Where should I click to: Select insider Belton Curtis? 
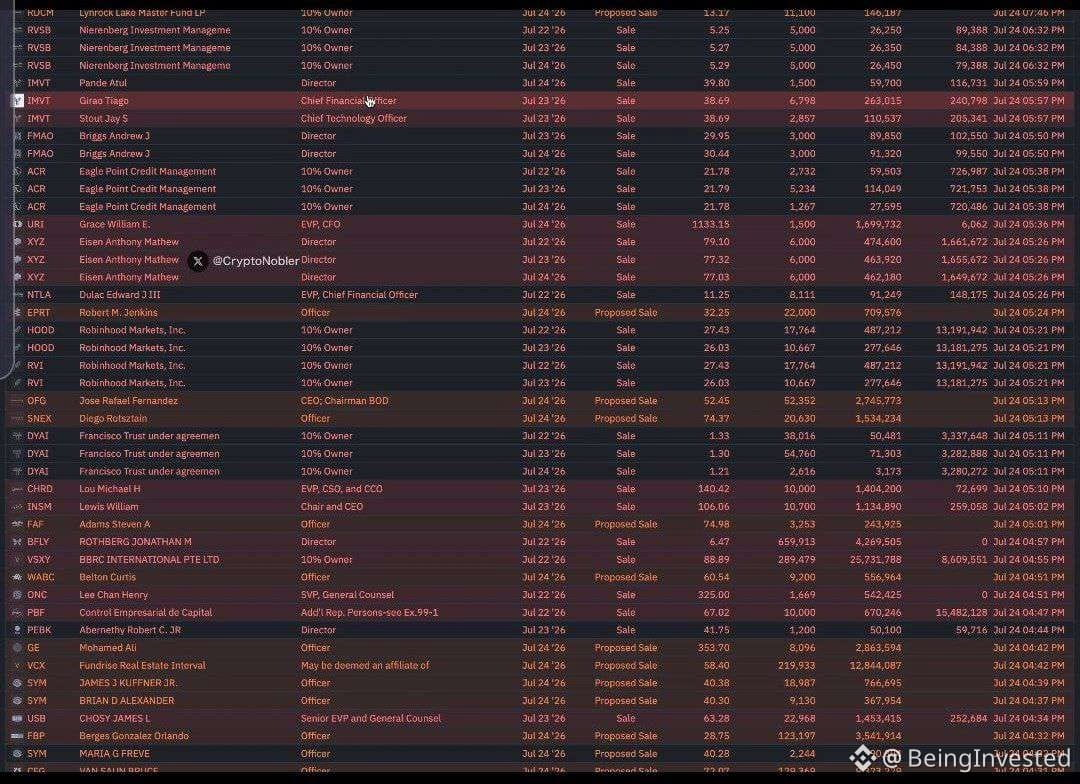coord(107,577)
